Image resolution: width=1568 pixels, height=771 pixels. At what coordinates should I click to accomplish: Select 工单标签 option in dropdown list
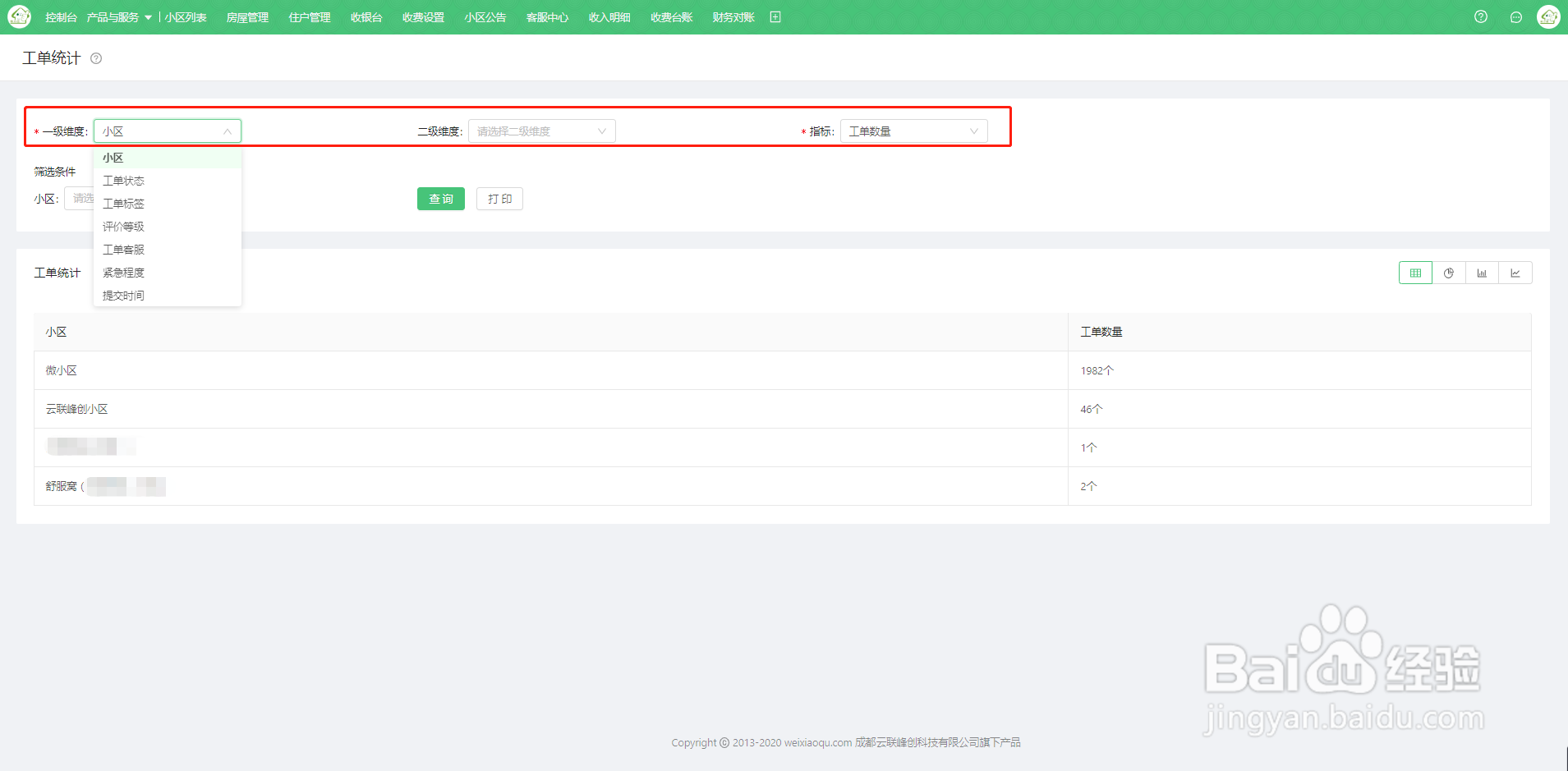168,204
